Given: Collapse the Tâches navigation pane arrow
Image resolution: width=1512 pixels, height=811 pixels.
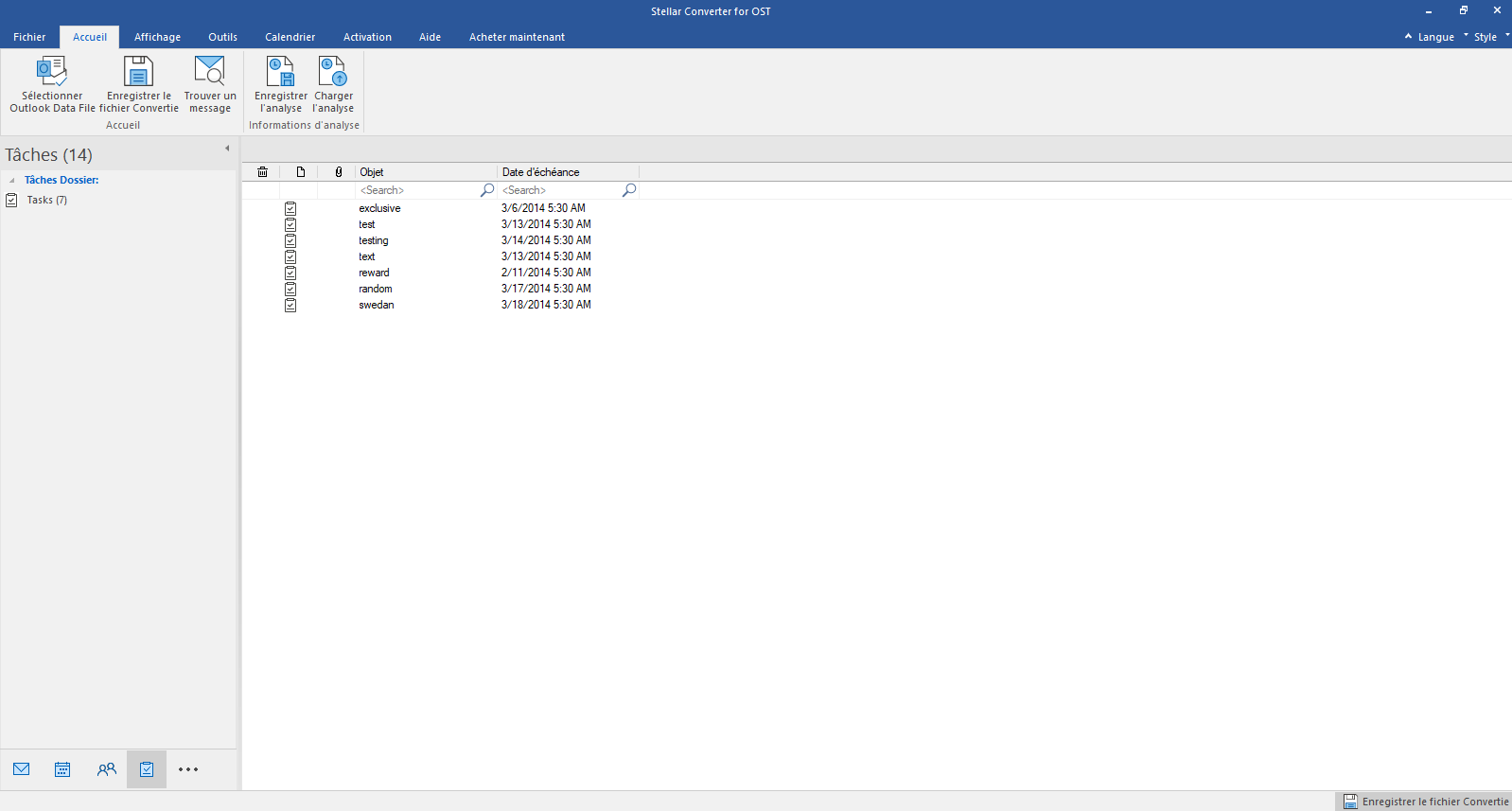Looking at the screenshot, I should tap(227, 149).
